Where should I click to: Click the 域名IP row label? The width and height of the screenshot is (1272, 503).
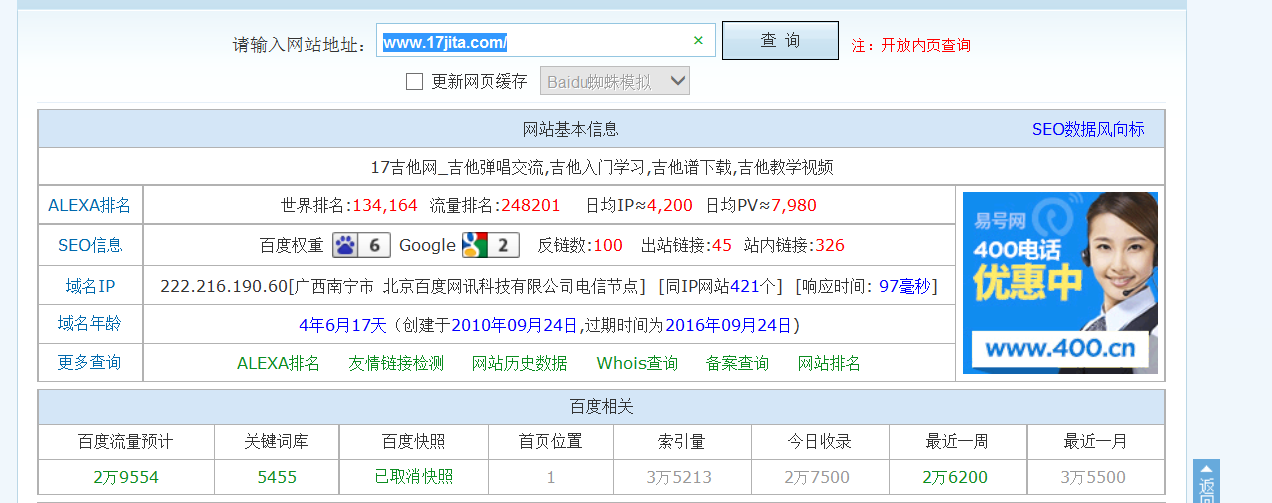coord(90,287)
